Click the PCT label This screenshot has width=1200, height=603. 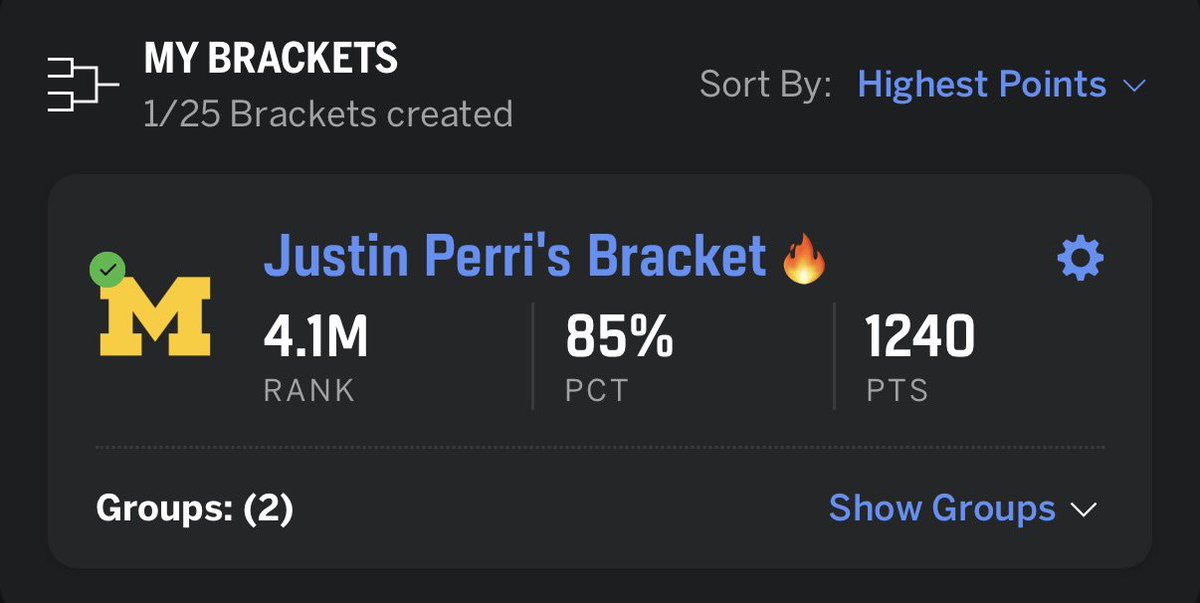coord(597,390)
